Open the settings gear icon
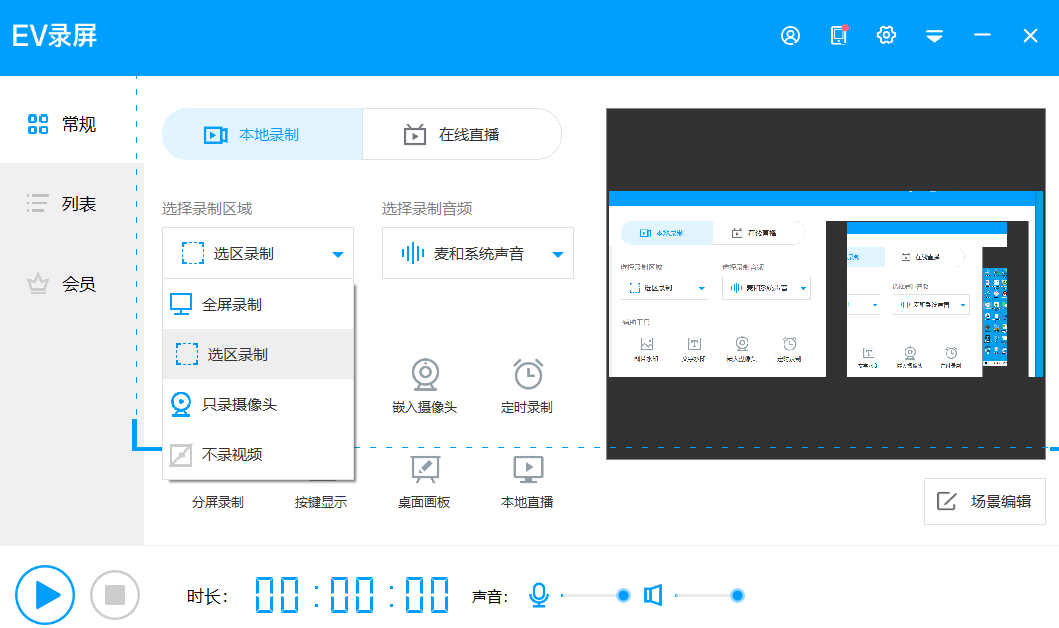Image resolution: width=1059 pixels, height=628 pixels. click(x=886, y=35)
